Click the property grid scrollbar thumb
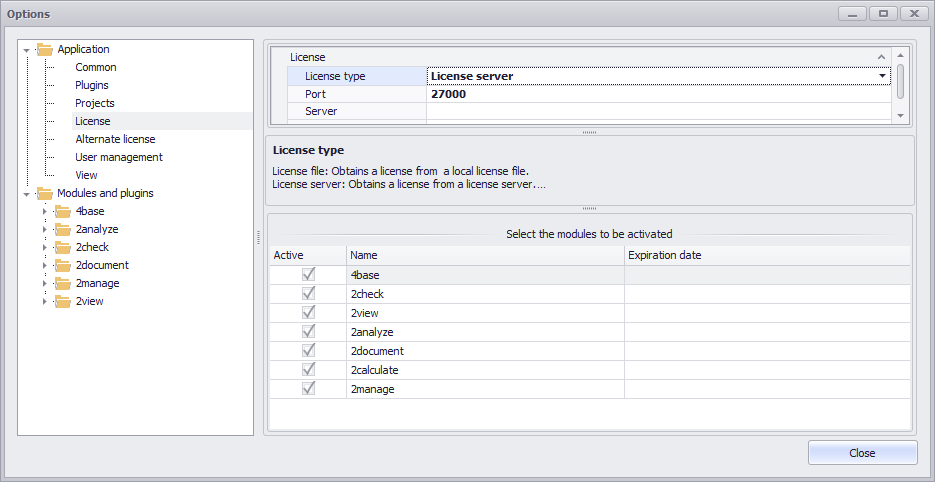This screenshot has width=935, height=482. (x=900, y=81)
